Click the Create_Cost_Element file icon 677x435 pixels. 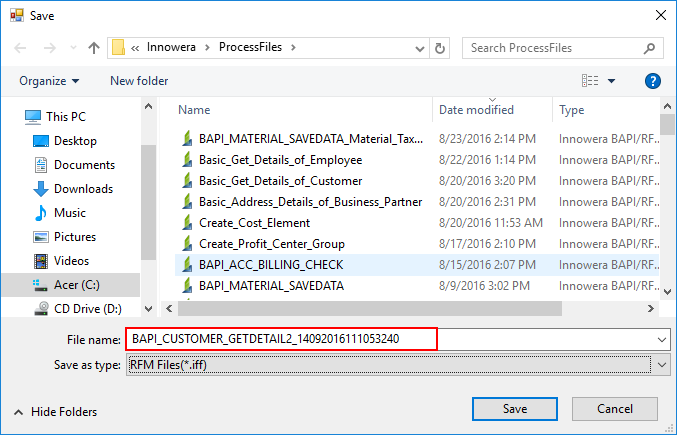[x=186, y=223]
